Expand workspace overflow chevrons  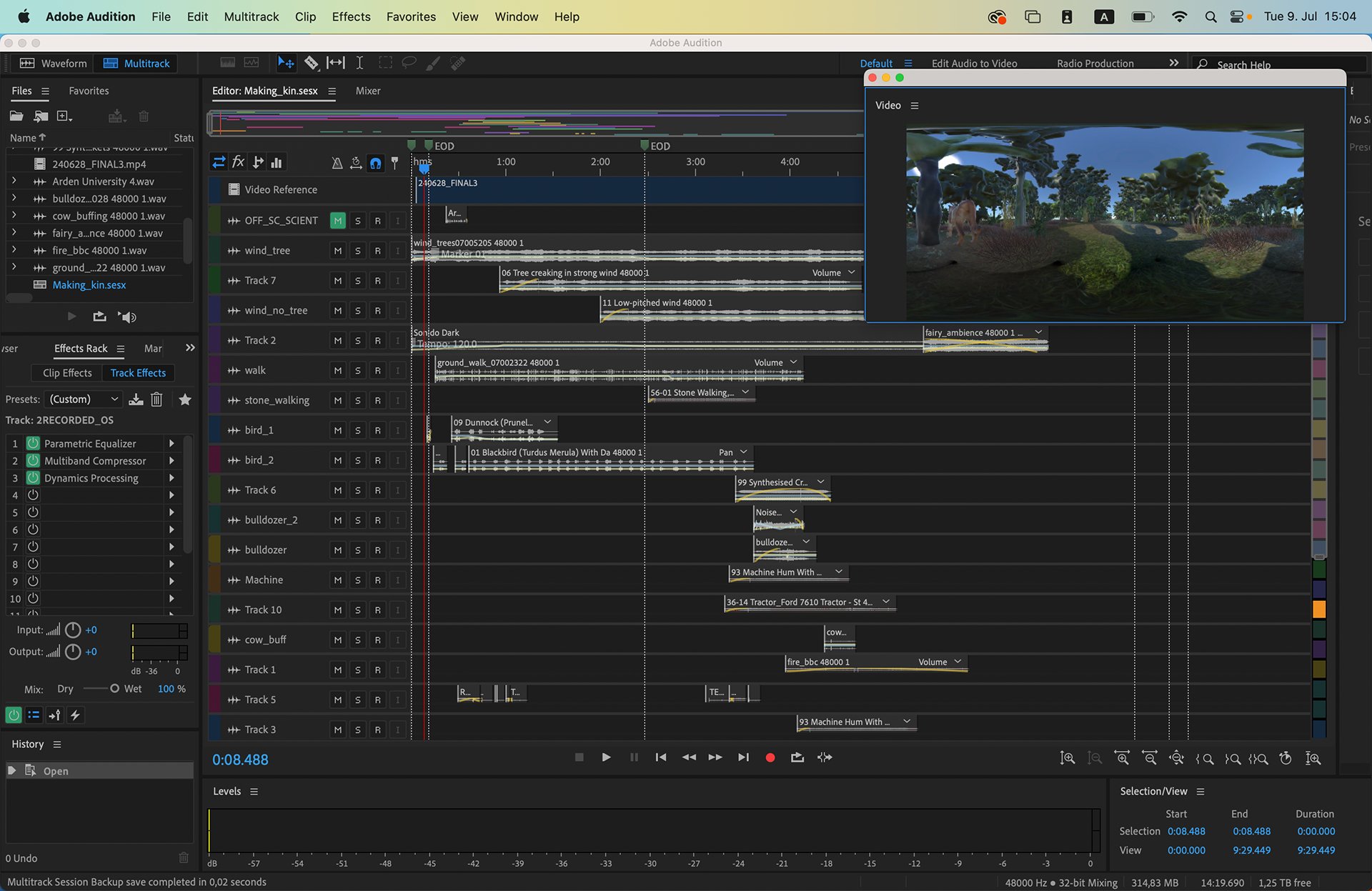(1173, 63)
